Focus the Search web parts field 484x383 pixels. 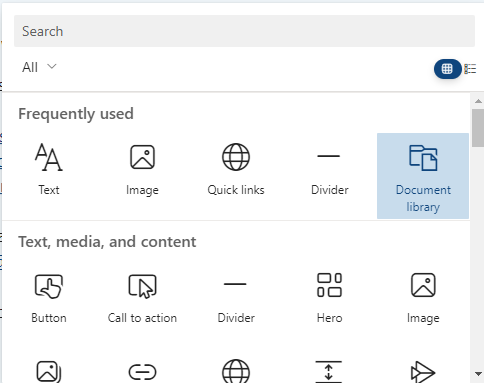point(244,31)
